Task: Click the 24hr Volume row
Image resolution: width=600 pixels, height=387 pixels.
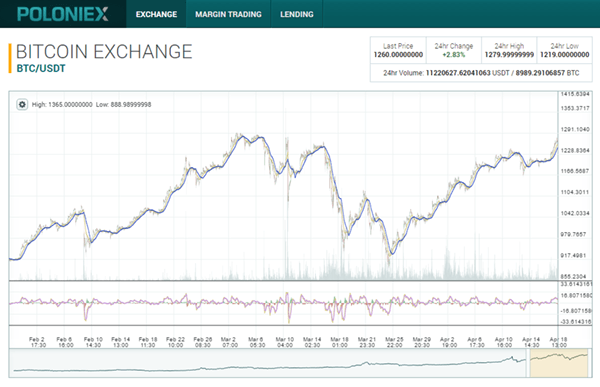Action: pos(481,73)
